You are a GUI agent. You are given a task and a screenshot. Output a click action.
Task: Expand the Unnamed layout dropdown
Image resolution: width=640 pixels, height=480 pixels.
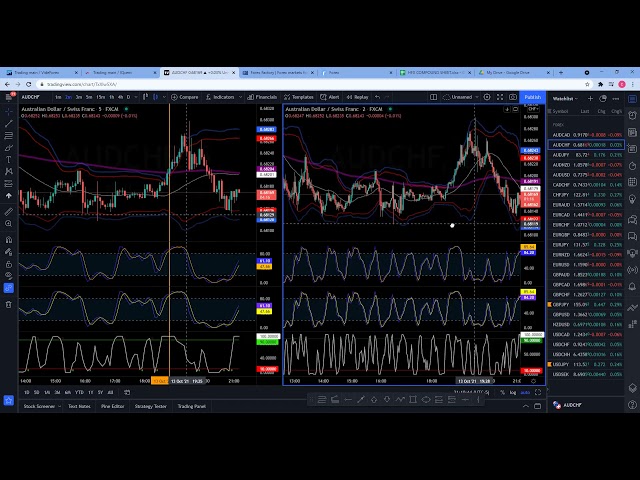coord(477,97)
